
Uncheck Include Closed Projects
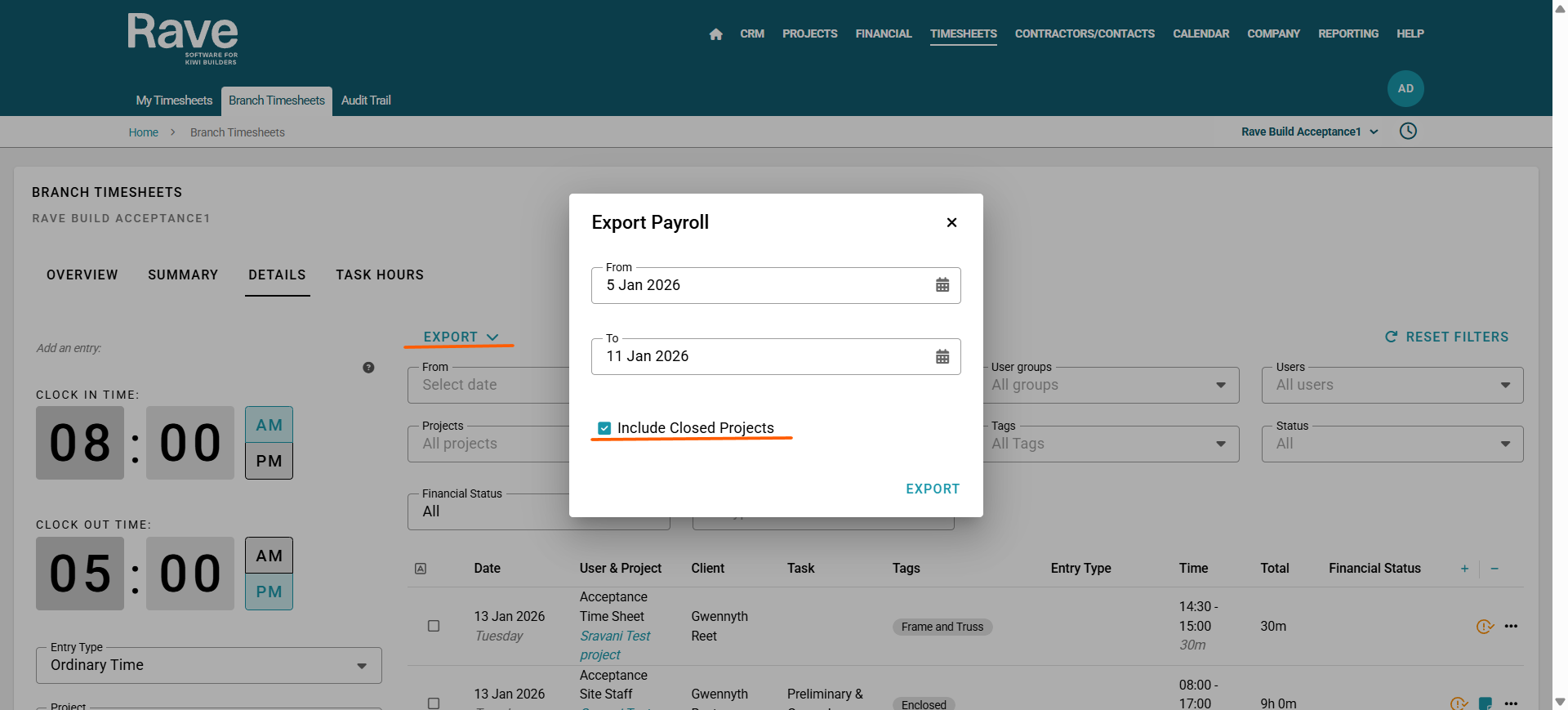coord(604,428)
